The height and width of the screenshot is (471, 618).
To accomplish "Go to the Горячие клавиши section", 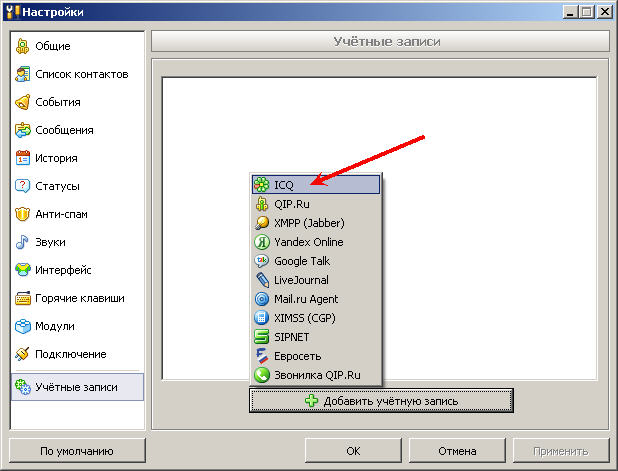I will 78,298.
